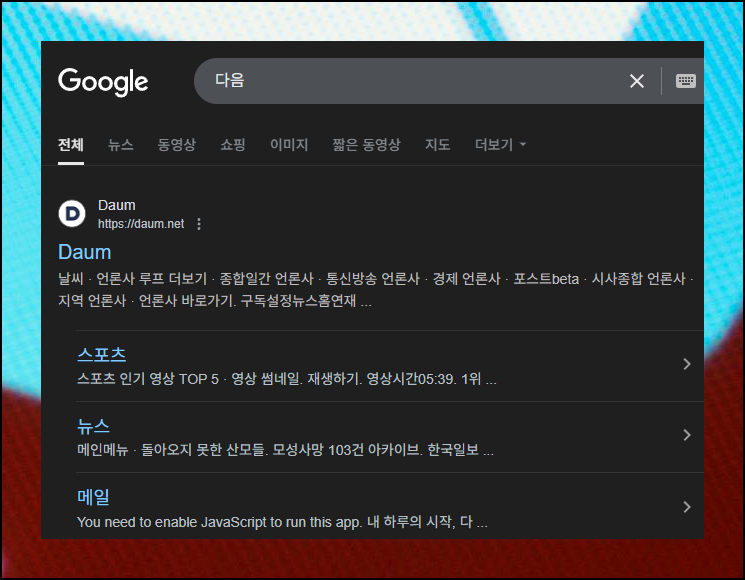Click the snippet starting with 날씨 · 언론사 루프
745x580 pixels.
[375, 289]
